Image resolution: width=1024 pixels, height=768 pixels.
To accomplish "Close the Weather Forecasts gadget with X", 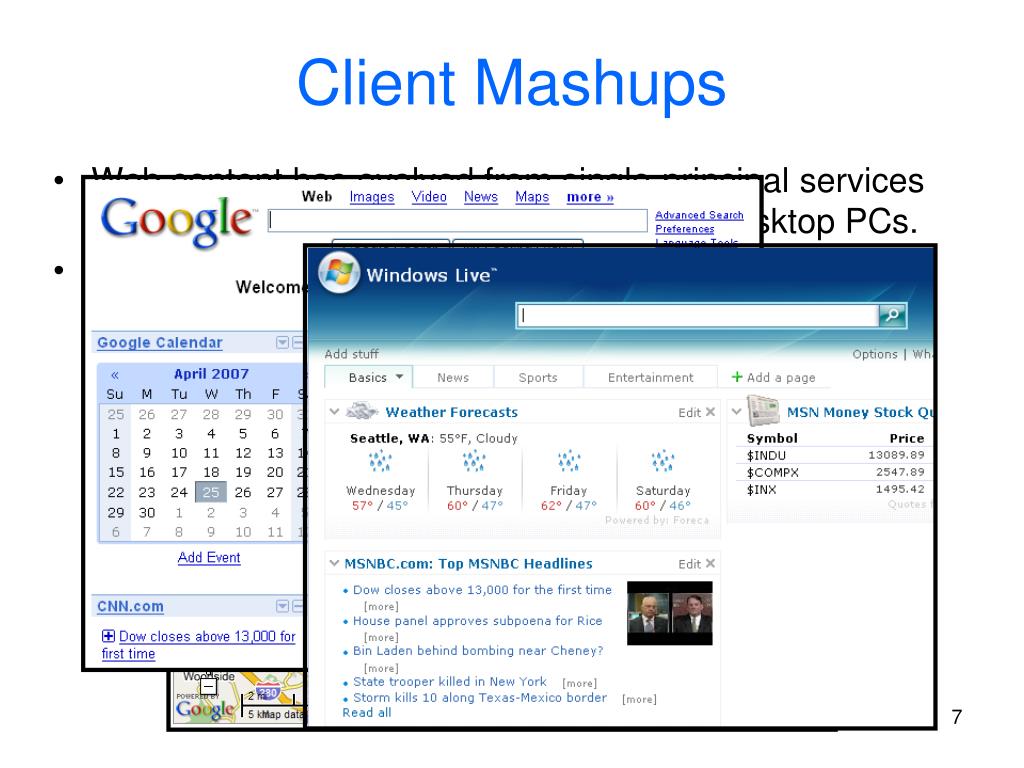I will point(711,412).
